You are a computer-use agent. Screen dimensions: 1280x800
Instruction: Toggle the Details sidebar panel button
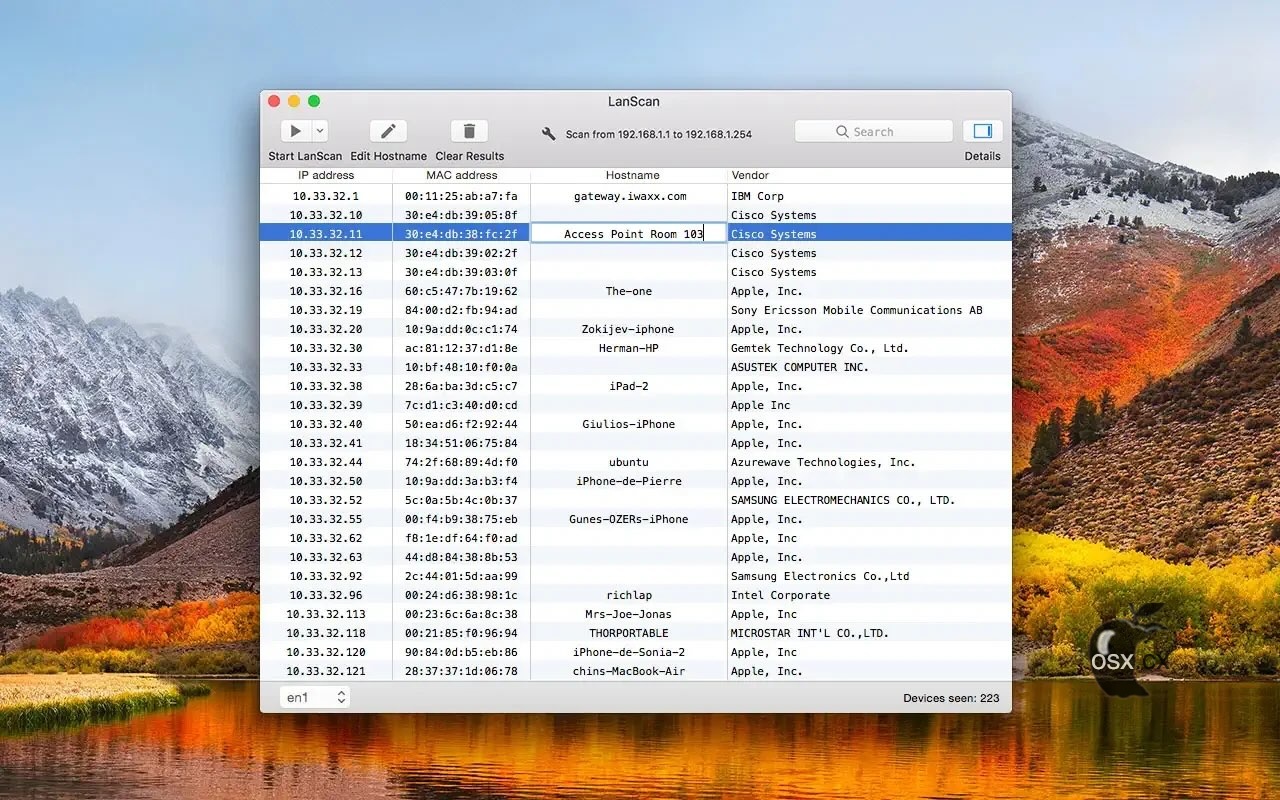[x=982, y=131]
